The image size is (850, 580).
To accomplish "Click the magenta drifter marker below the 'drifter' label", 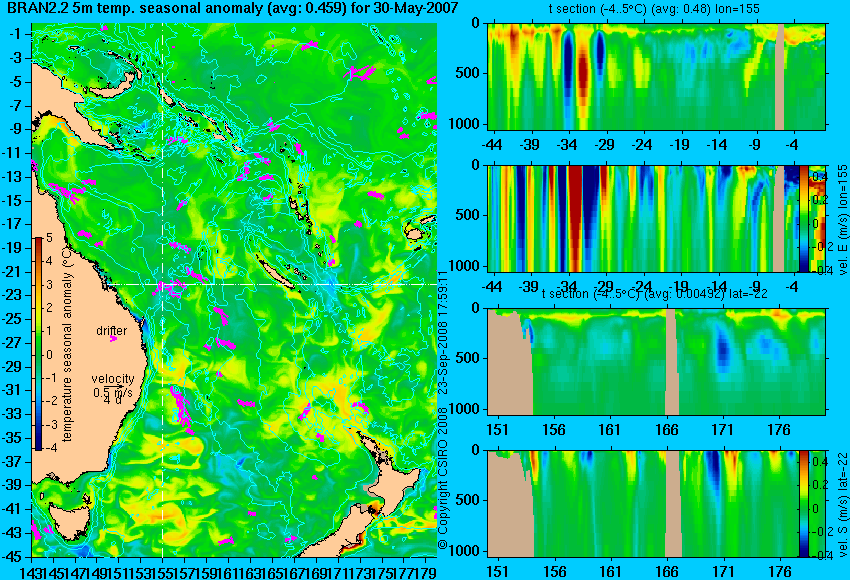I will pos(113,339).
